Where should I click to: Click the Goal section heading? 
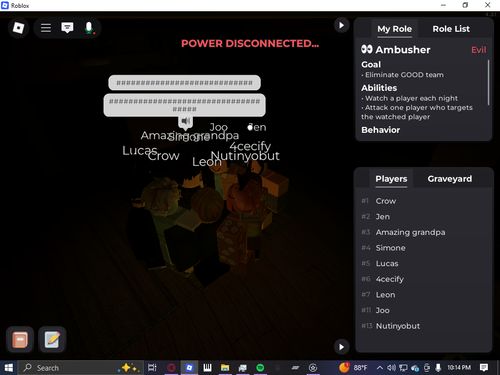[371, 64]
